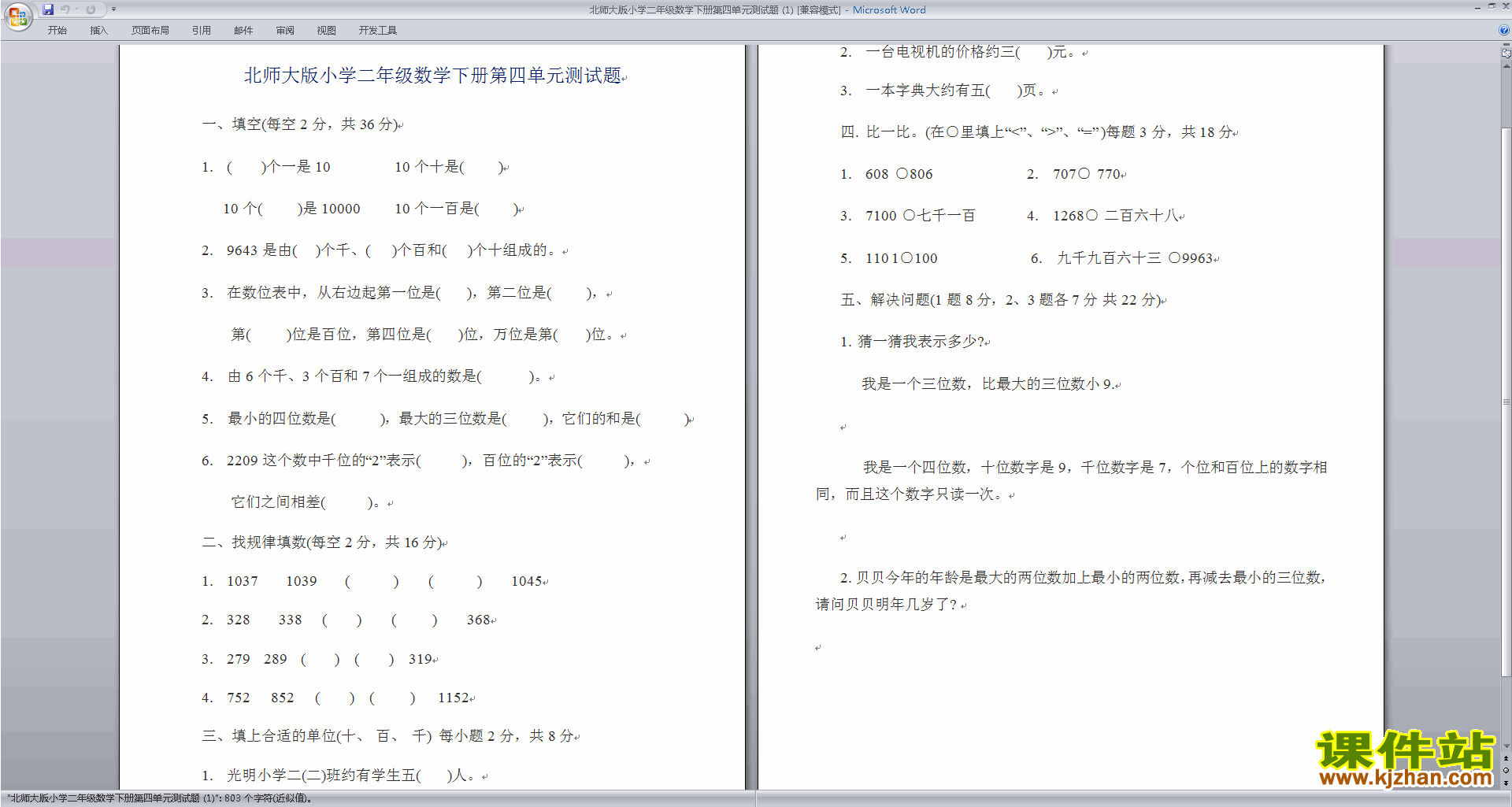Click the sequence row starting 752 852

pyautogui.click(x=338, y=698)
